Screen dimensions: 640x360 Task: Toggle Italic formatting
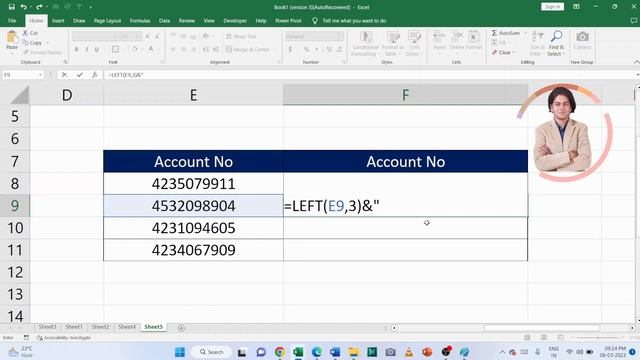(87, 49)
